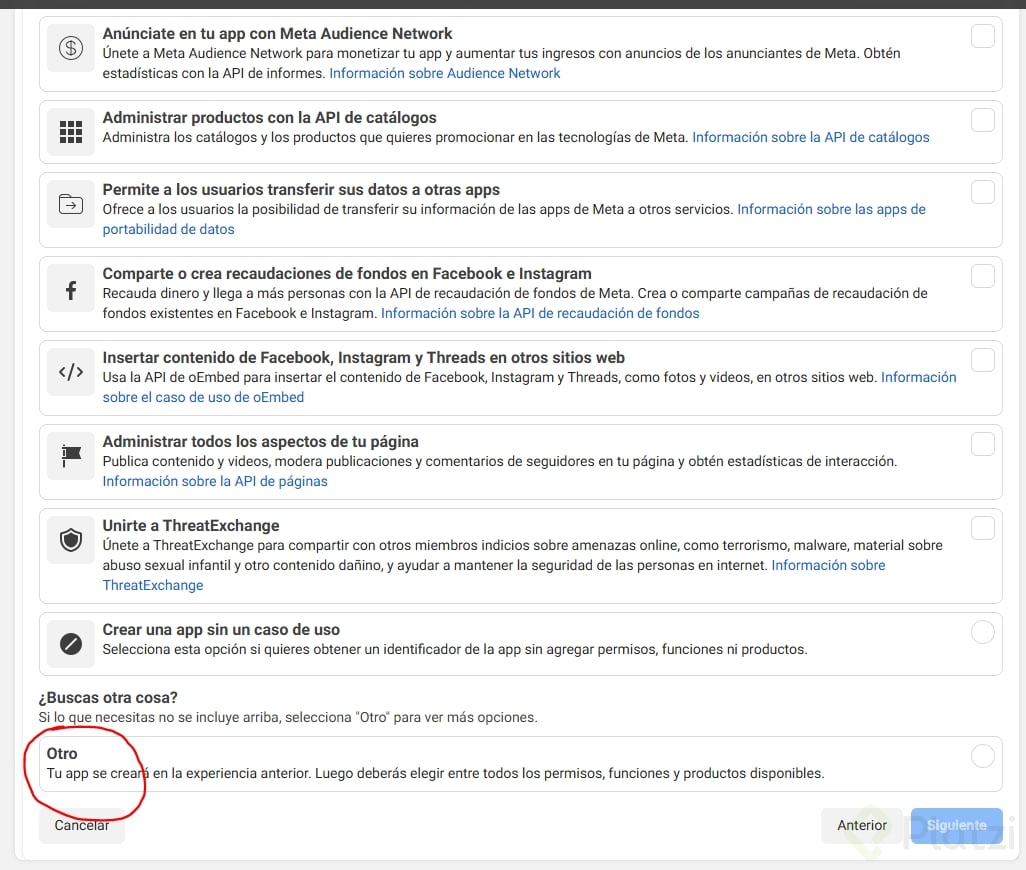Click heading Administrar todos los aspectos de tu página
The height and width of the screenshot is (870, 1026).
pyautogui.click(x=260, y=442)
